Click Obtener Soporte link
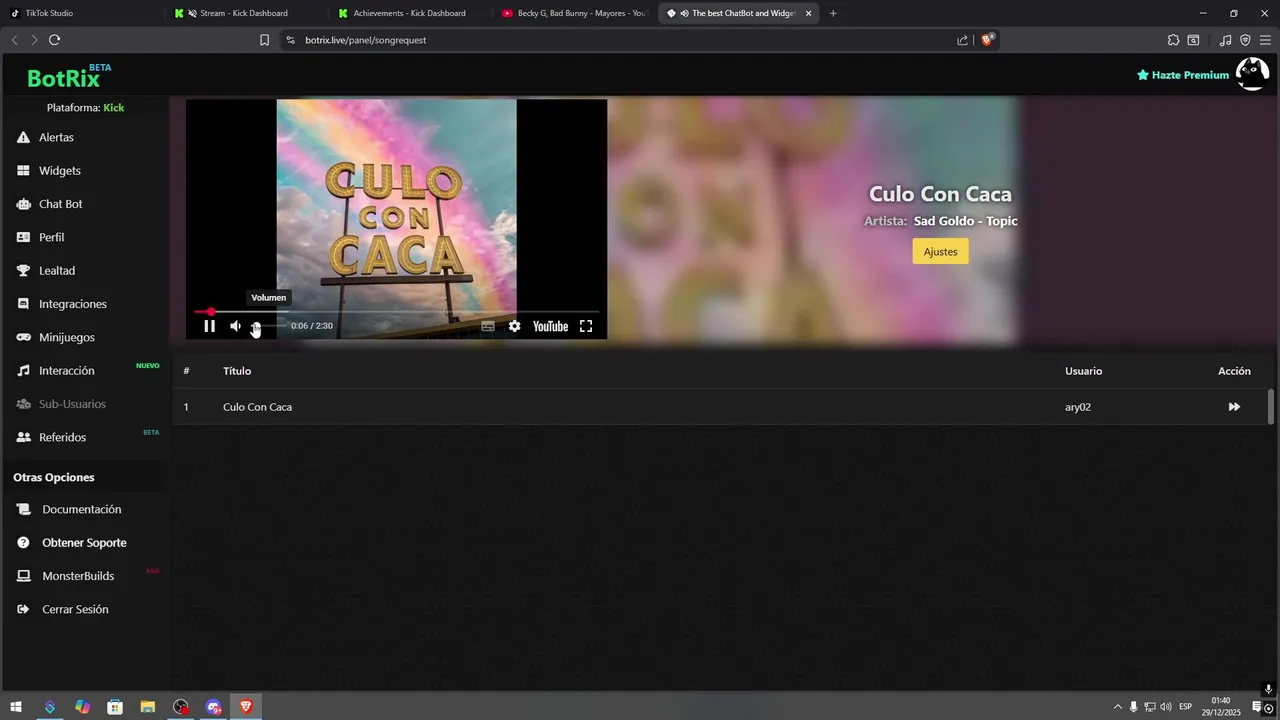Screen dimensions: 1280x720 [x=84, y=543]
